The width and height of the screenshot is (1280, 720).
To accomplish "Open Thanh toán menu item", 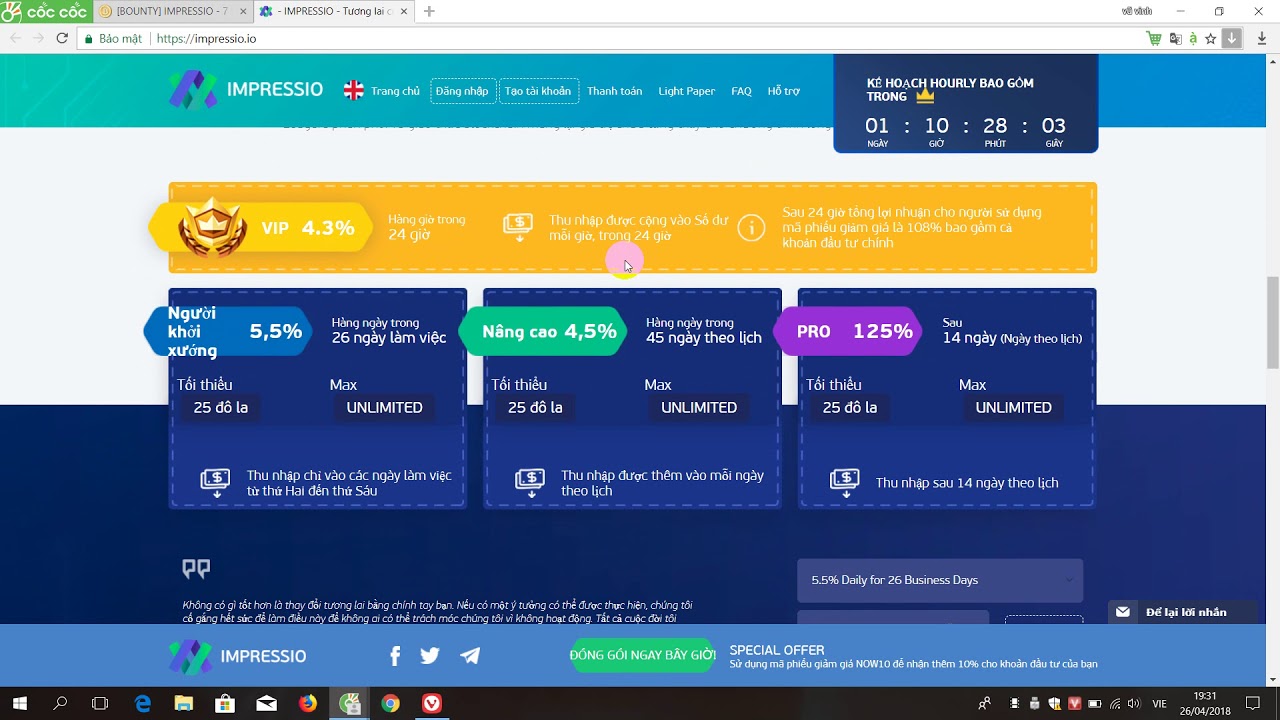I will [614, 91].
